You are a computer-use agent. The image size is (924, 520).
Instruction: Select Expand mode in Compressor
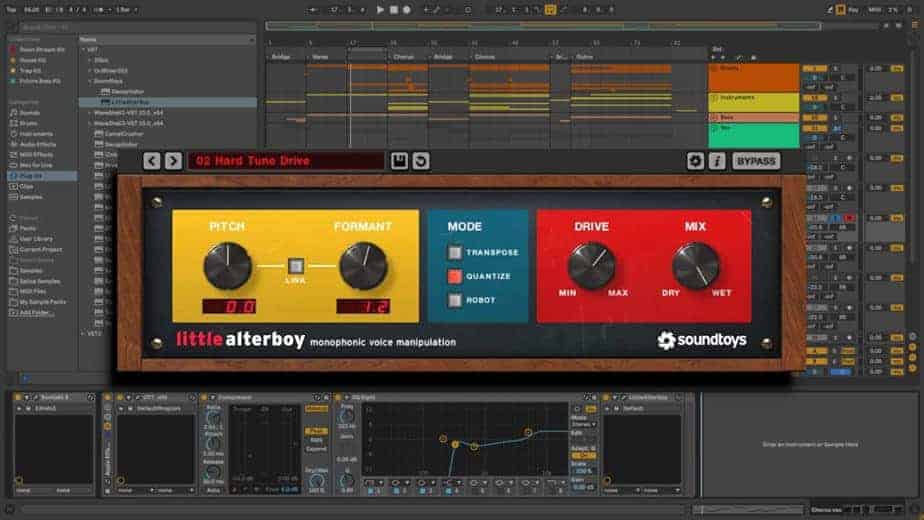coord(316,449)
